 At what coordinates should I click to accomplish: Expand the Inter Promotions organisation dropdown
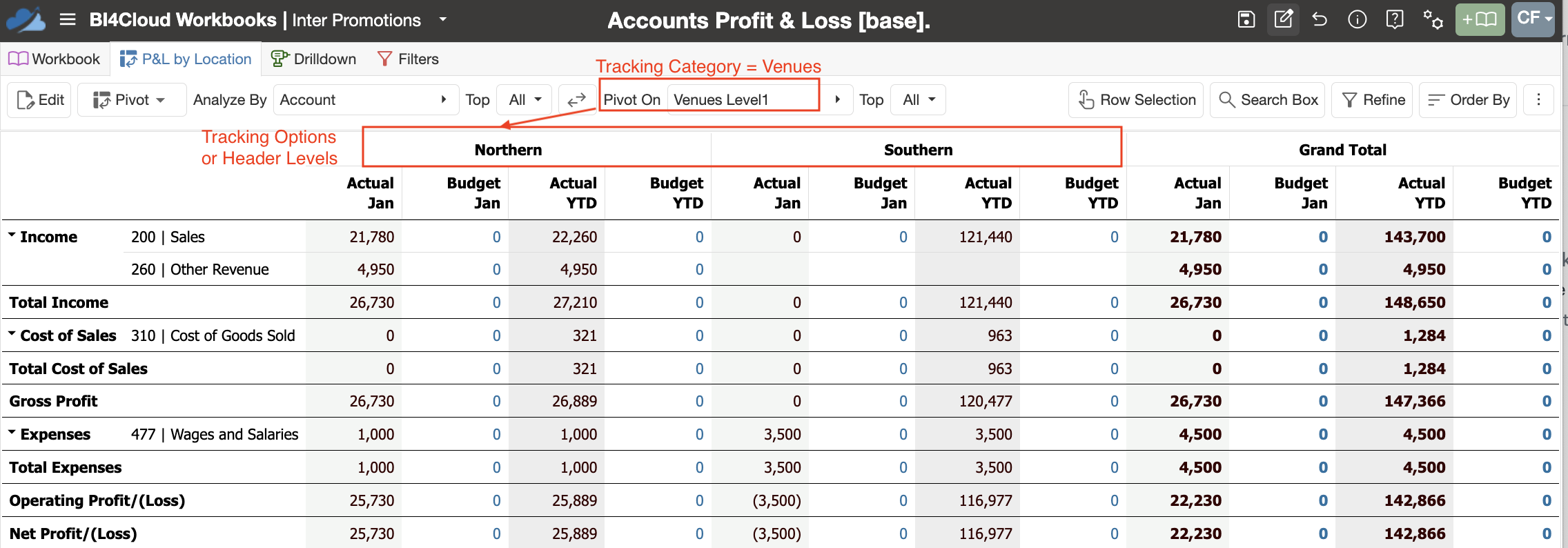(443, 19)
